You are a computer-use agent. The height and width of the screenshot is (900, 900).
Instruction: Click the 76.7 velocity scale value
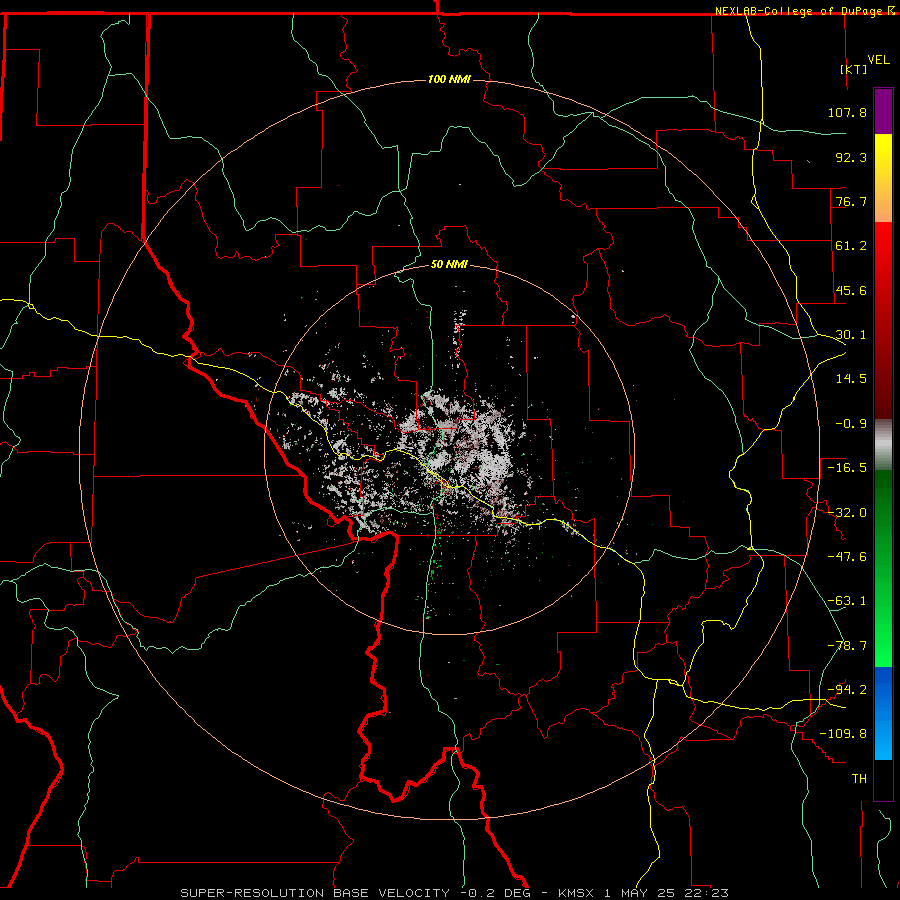[851, 201]
